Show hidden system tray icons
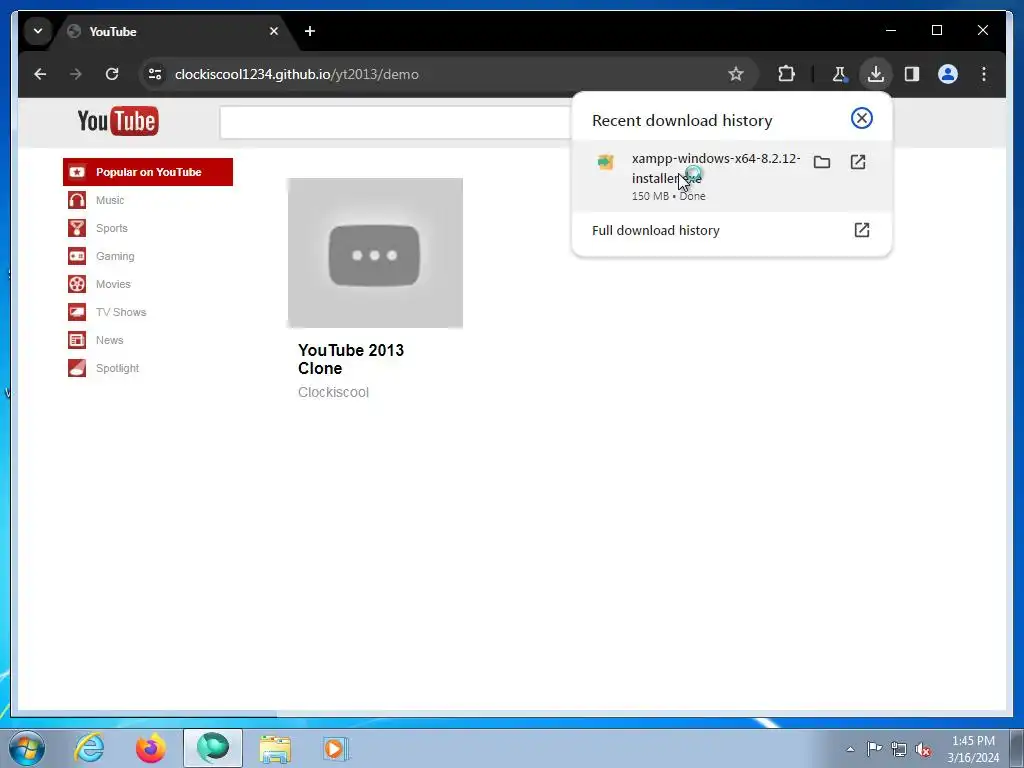Screen dimensions: 1024x768 click(x=850, y=749)
